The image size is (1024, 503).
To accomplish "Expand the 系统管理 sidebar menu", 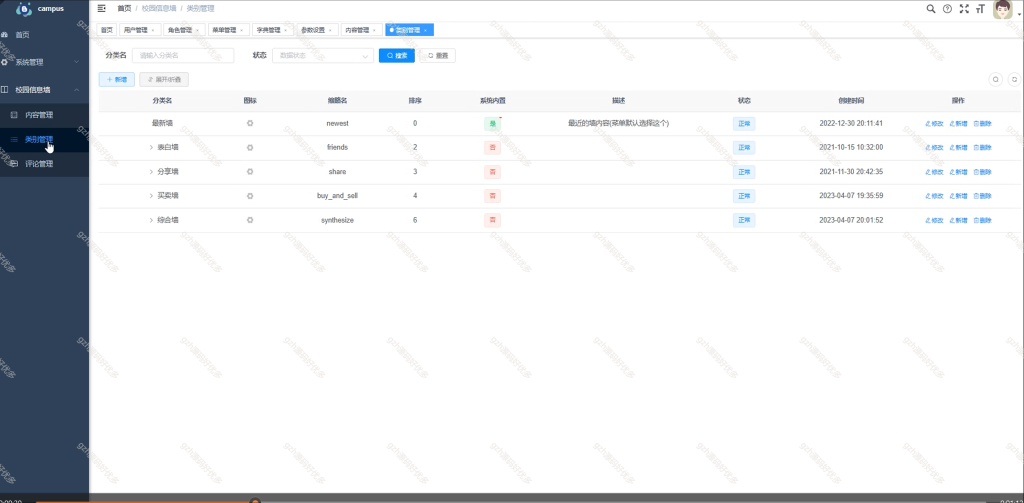I will (44, 62).
